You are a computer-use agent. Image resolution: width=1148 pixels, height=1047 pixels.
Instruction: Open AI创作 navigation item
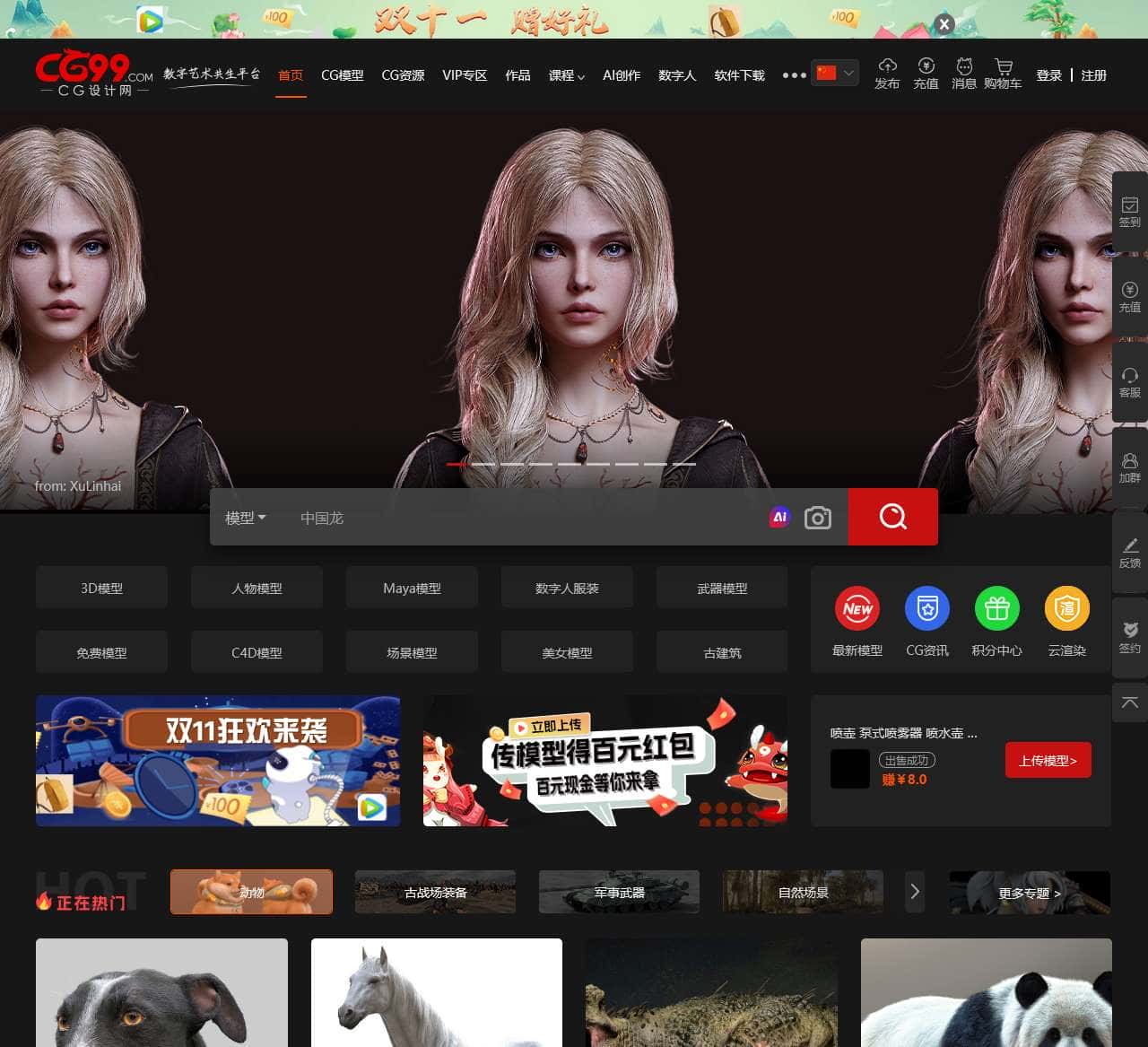click(x=622, y=75)
